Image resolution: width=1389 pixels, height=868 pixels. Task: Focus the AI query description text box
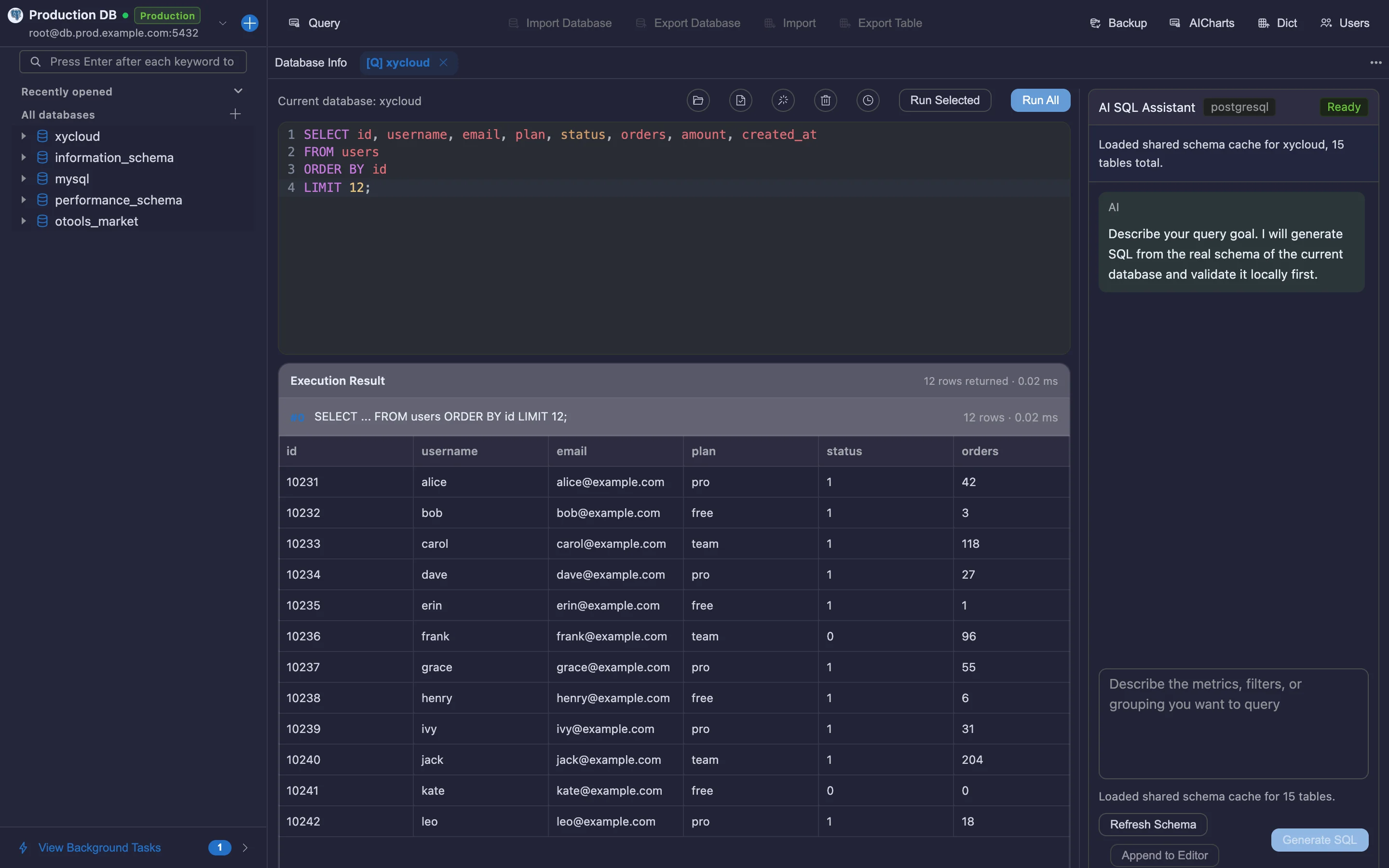[1233, 723]
